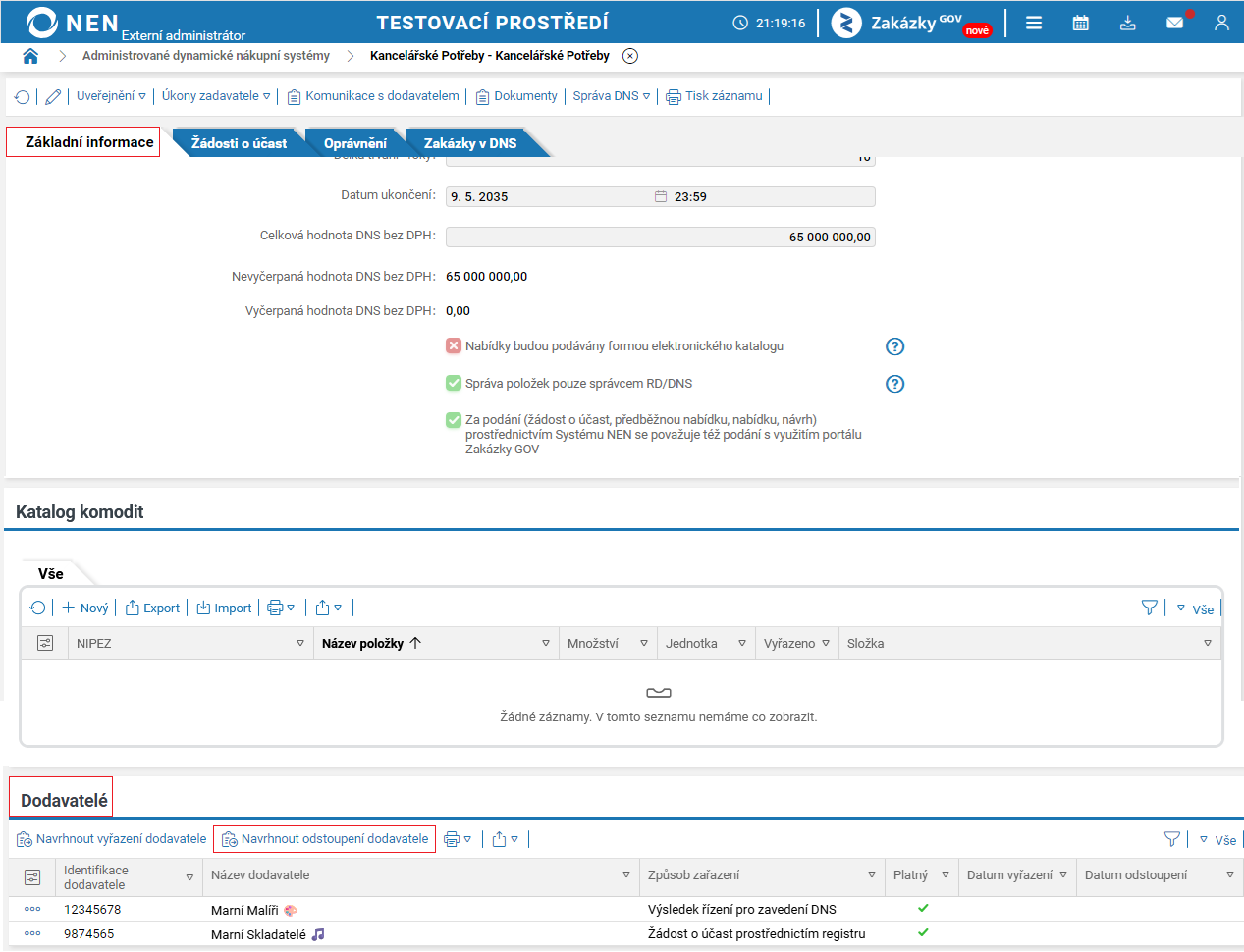1244x952 pixels.
Task: Click the Nový button in the catalog
Action: (x=85, y=608)
